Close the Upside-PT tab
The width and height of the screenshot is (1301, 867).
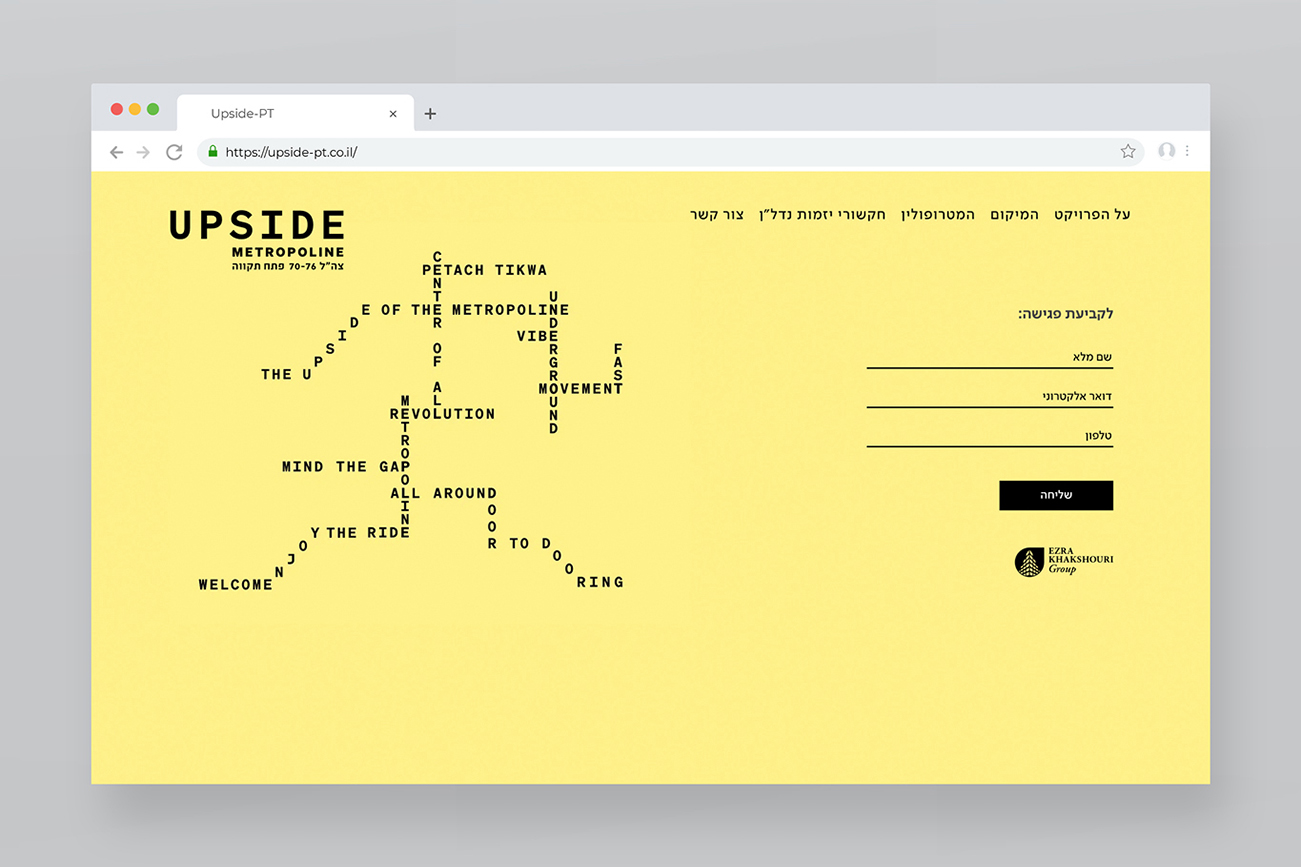(x=393, y=114)
